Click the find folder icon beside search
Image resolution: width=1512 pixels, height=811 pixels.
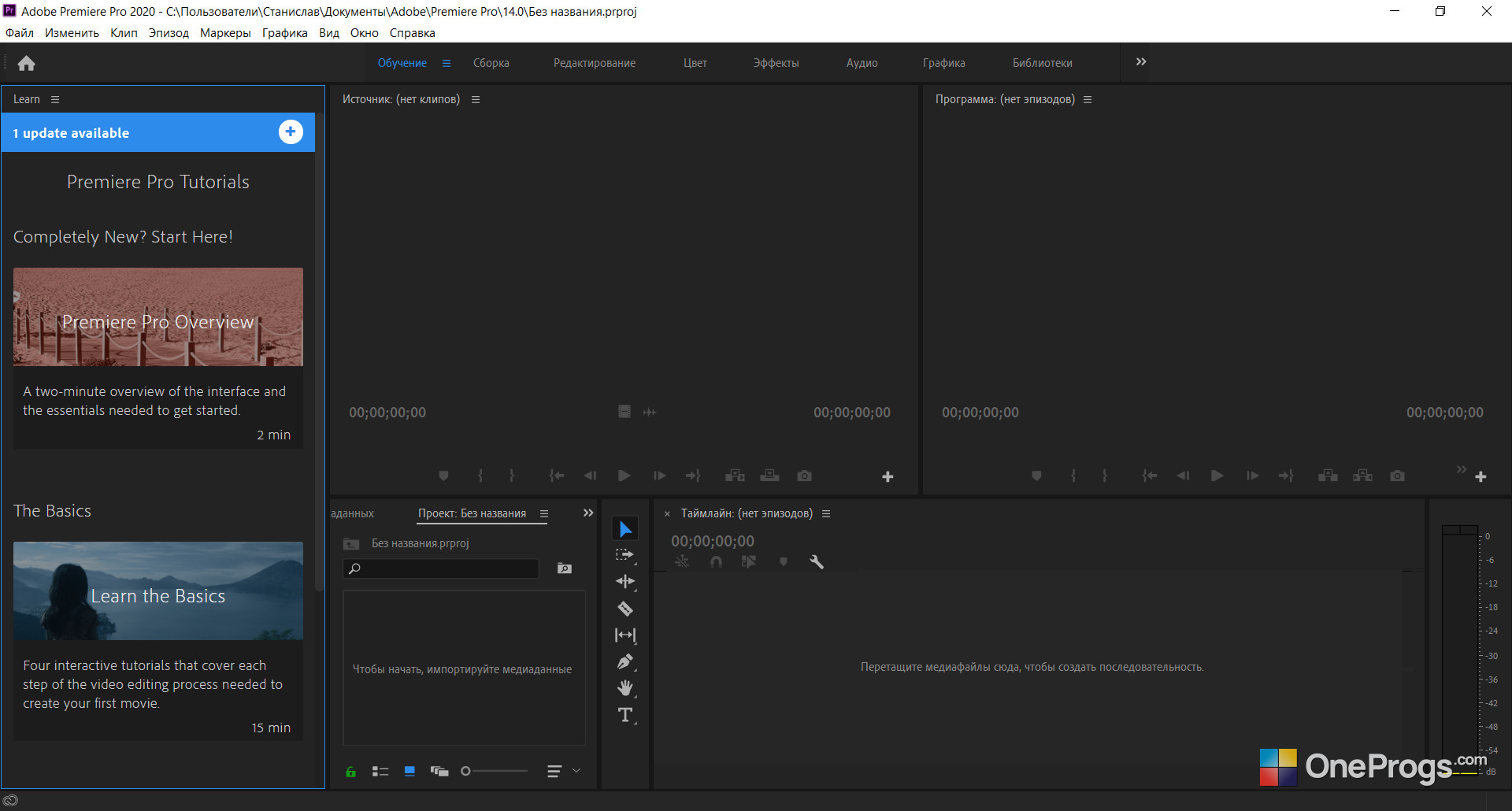[x=565, y=568]
